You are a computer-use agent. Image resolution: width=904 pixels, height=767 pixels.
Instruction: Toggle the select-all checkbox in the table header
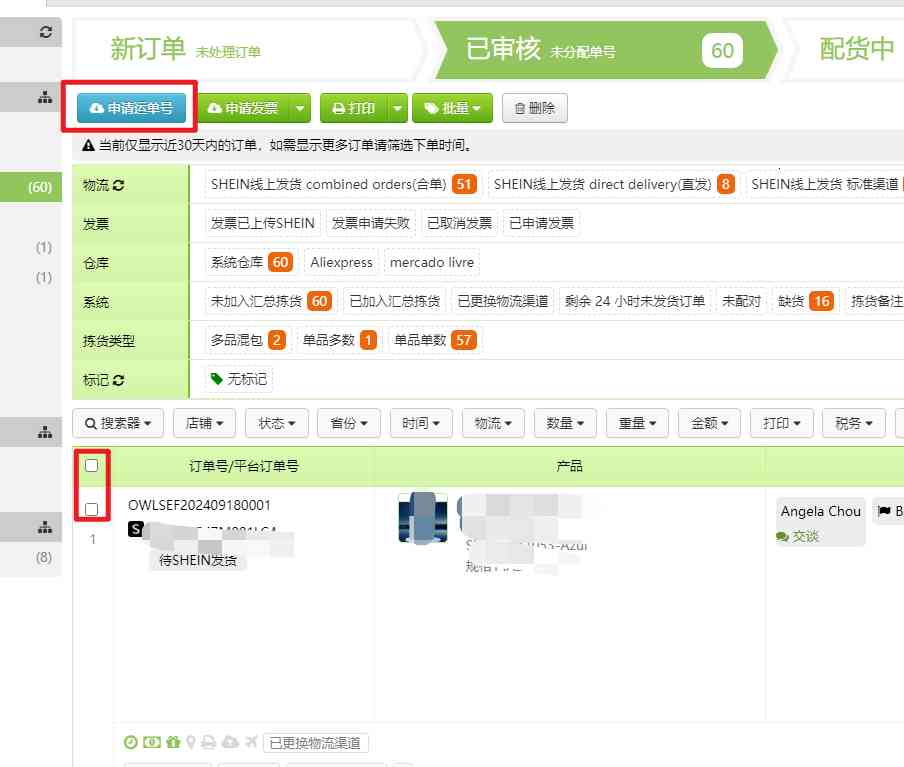coord(91,465)
